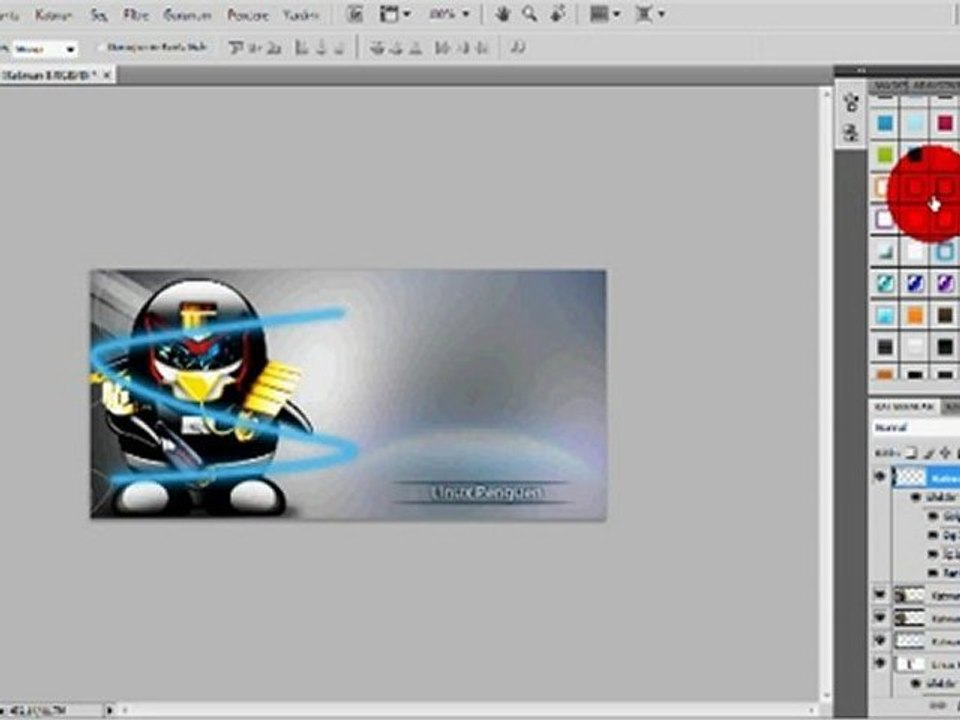Click align vertical centers icon
Image resolution: width=960 pixels, height=720 pixels.
[x=255, y=48]
